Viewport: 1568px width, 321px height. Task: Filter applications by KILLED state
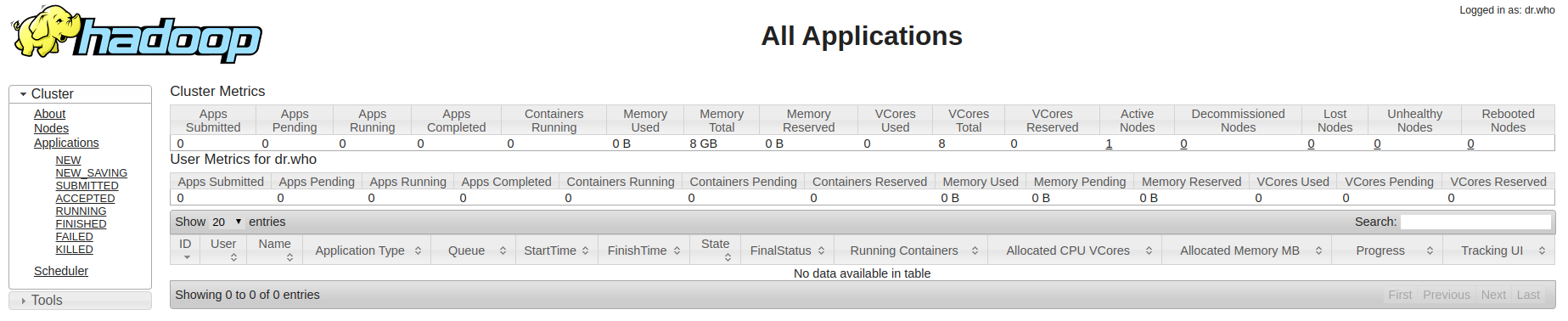tap(74, 249)
